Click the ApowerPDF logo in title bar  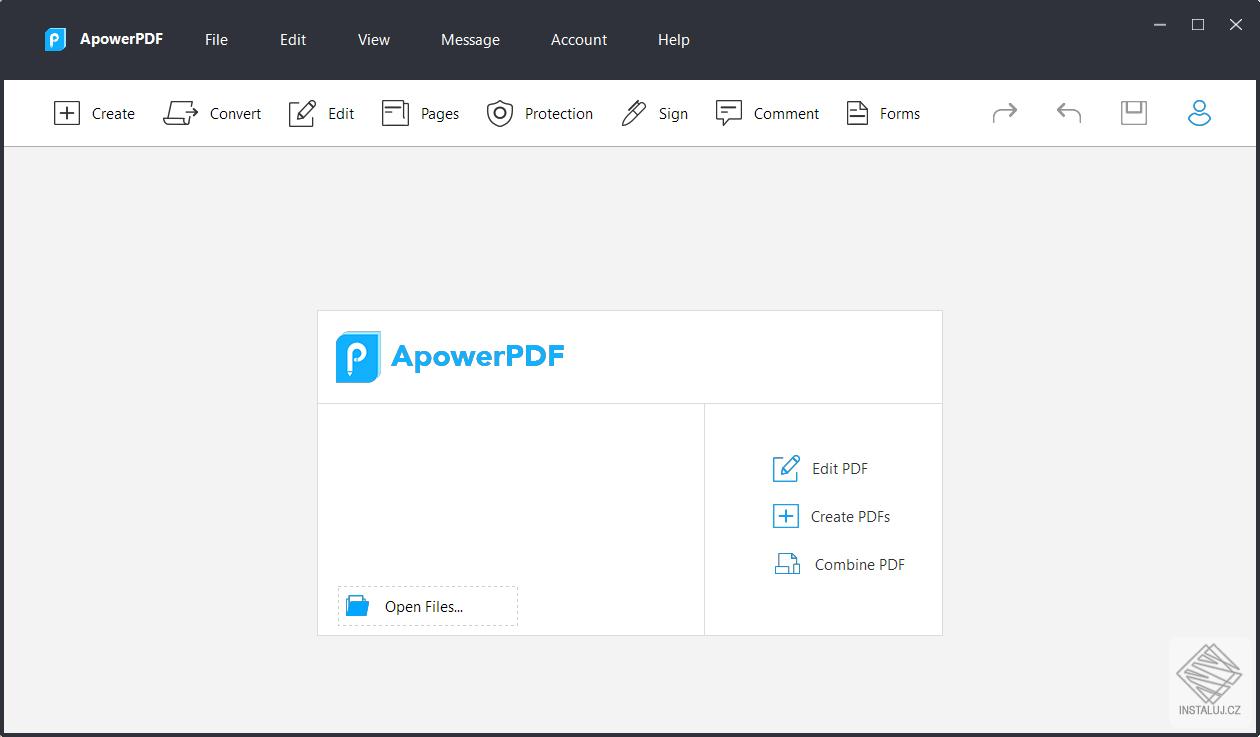(x=55, y=40)
